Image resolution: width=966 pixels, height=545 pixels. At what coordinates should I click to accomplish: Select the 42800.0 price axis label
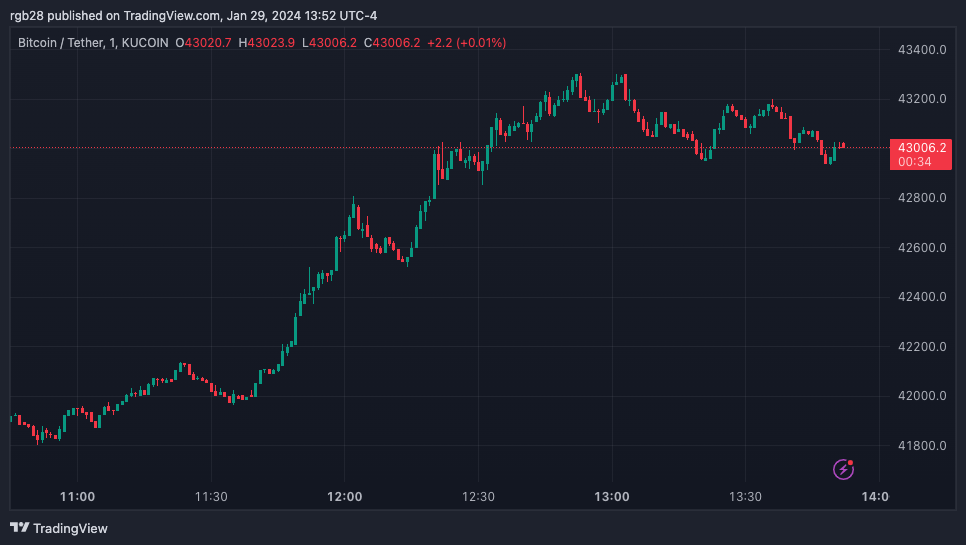[x=922, y=198]
